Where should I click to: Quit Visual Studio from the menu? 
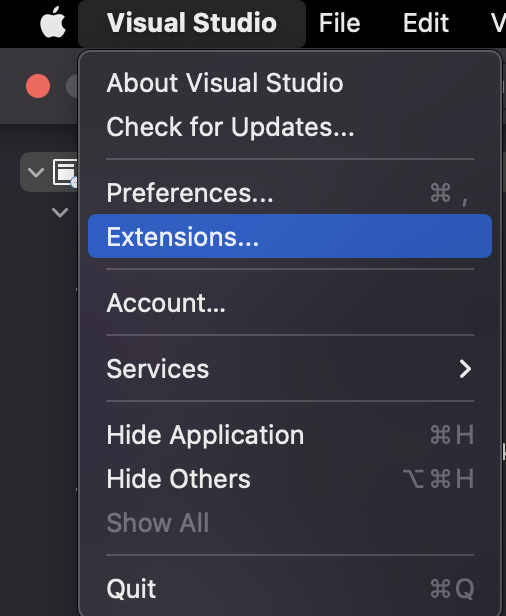[x=290, y=589]
